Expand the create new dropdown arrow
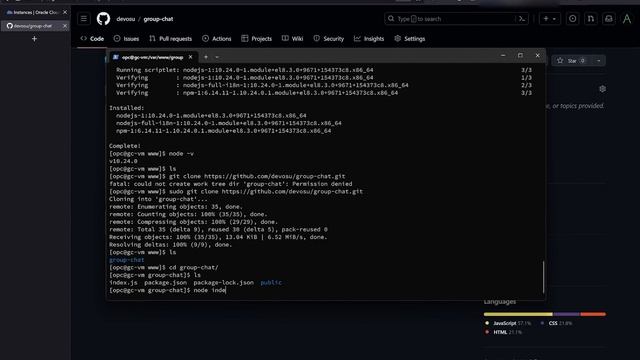This screenshot has height=360, width=640. [x=554, y=19]
